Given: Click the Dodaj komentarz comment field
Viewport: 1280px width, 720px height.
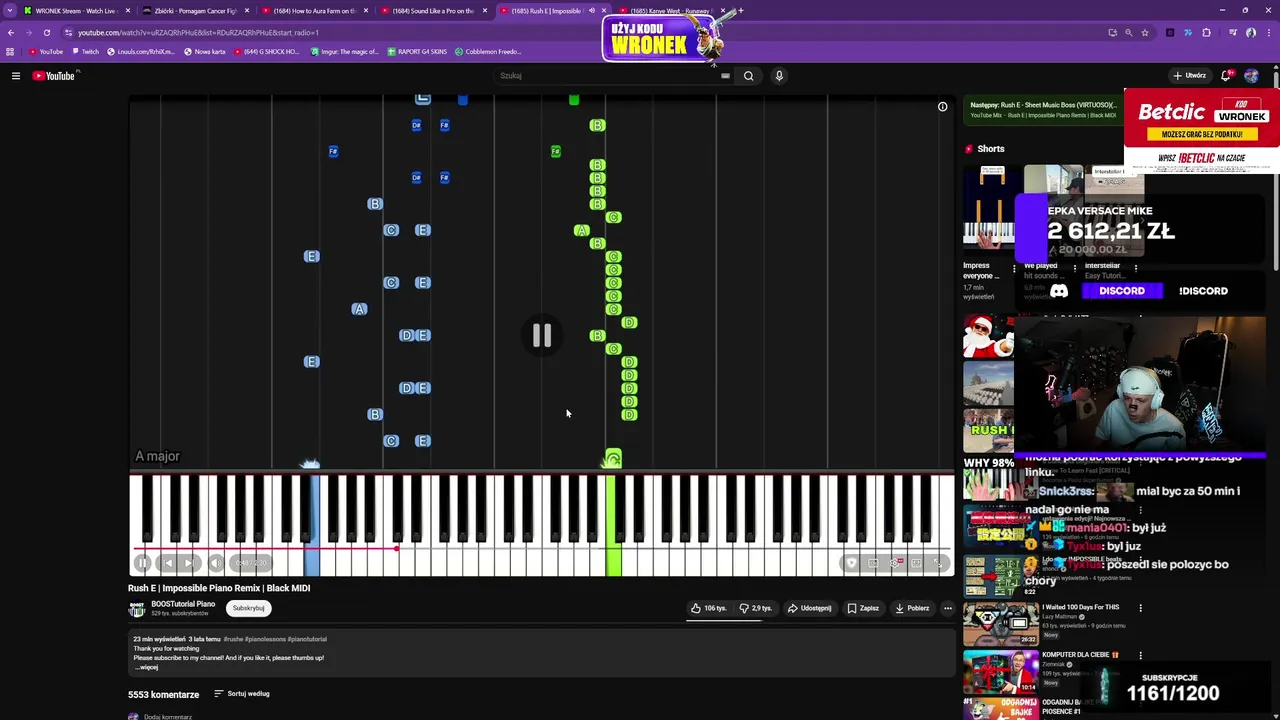Looking at the screenshot, I should pos(167,716).
